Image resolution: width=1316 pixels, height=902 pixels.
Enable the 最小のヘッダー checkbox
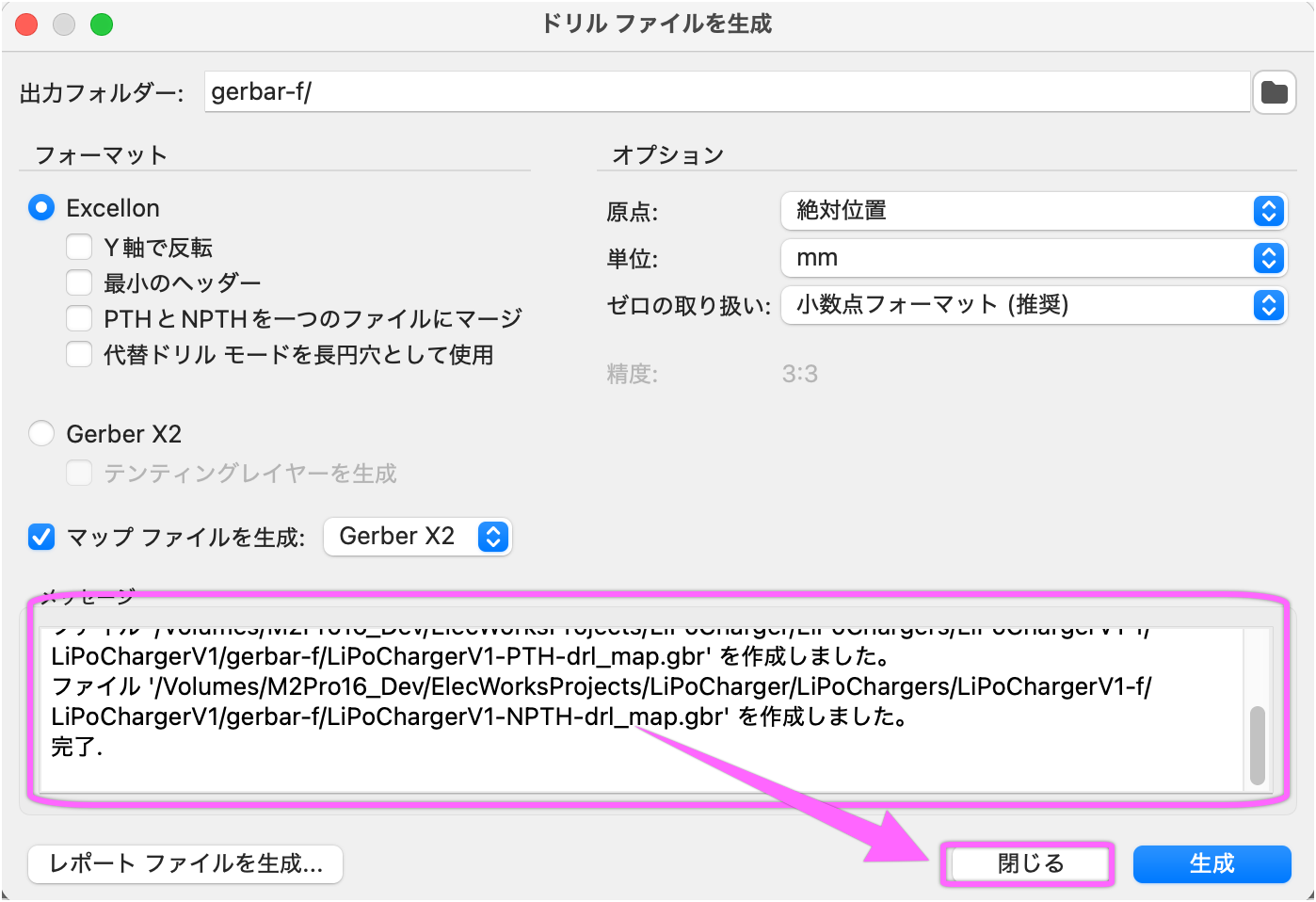click(x=79, y=283)
